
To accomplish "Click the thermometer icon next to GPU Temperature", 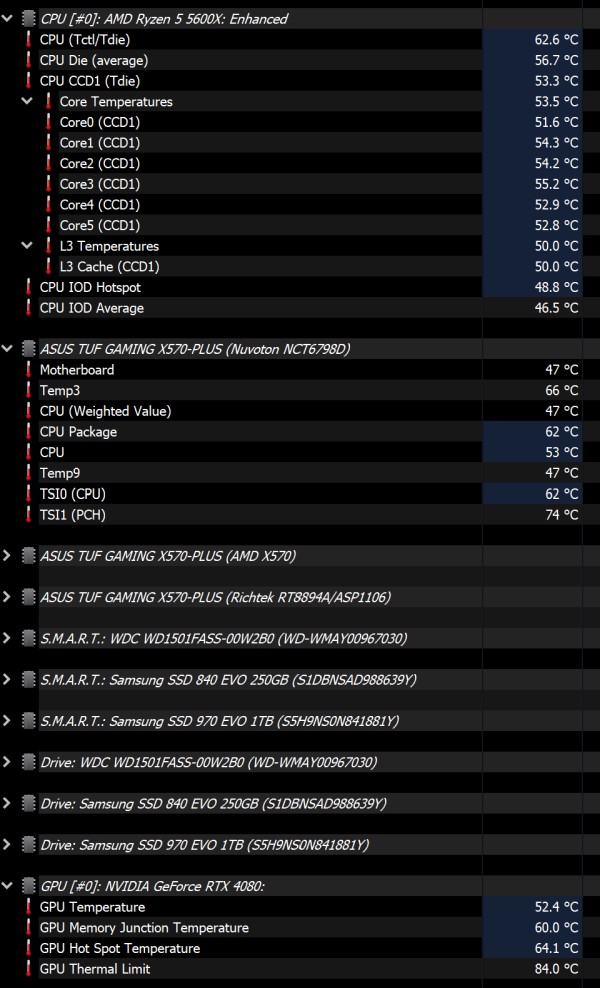I will click(x=27, y=906).
